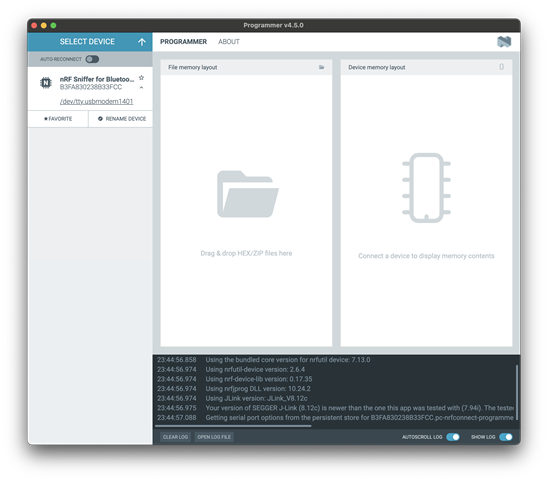The height and width of the screenshot is (480, 547).
Task: Disable the Autoscroll Log toggle
Action: pos(453,437)
